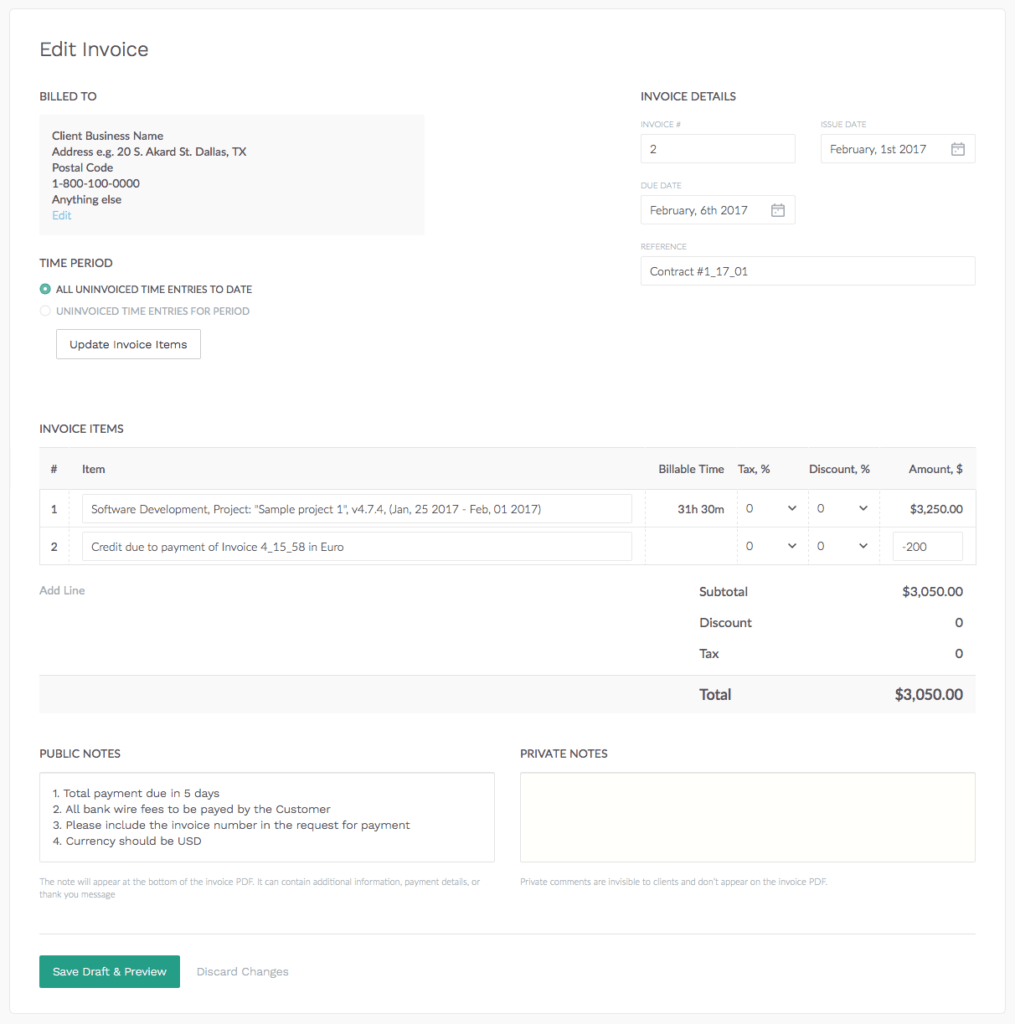Select 'Uninvoiced time entries for period'

(x=44, y=310)
